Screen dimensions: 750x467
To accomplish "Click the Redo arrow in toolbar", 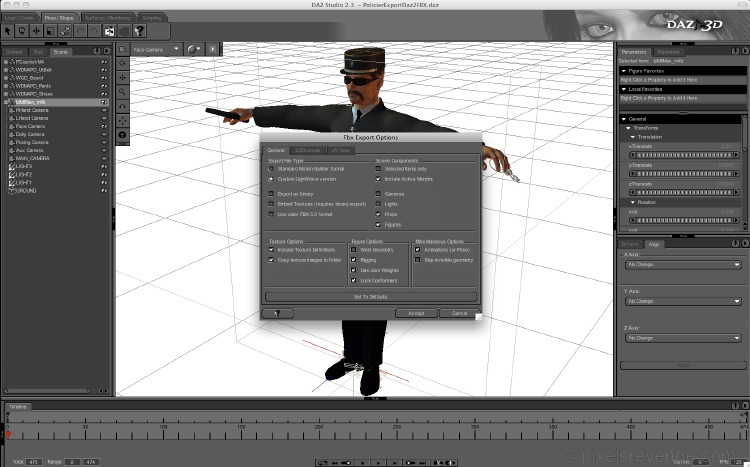I will point(95,31).
